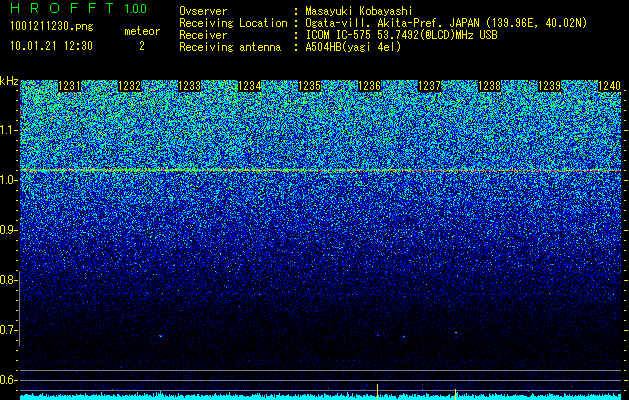This screenshot has height=400, width=629.
Task: Click the time marker "1237"
Action: (430, 86)
